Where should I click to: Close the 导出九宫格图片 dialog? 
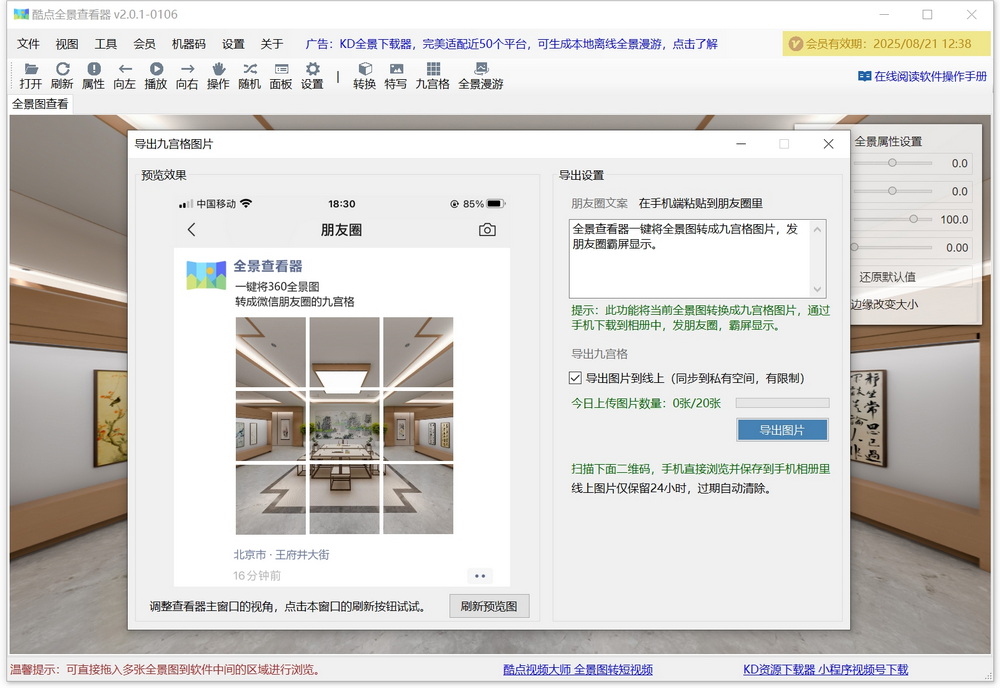click(828, 144)
